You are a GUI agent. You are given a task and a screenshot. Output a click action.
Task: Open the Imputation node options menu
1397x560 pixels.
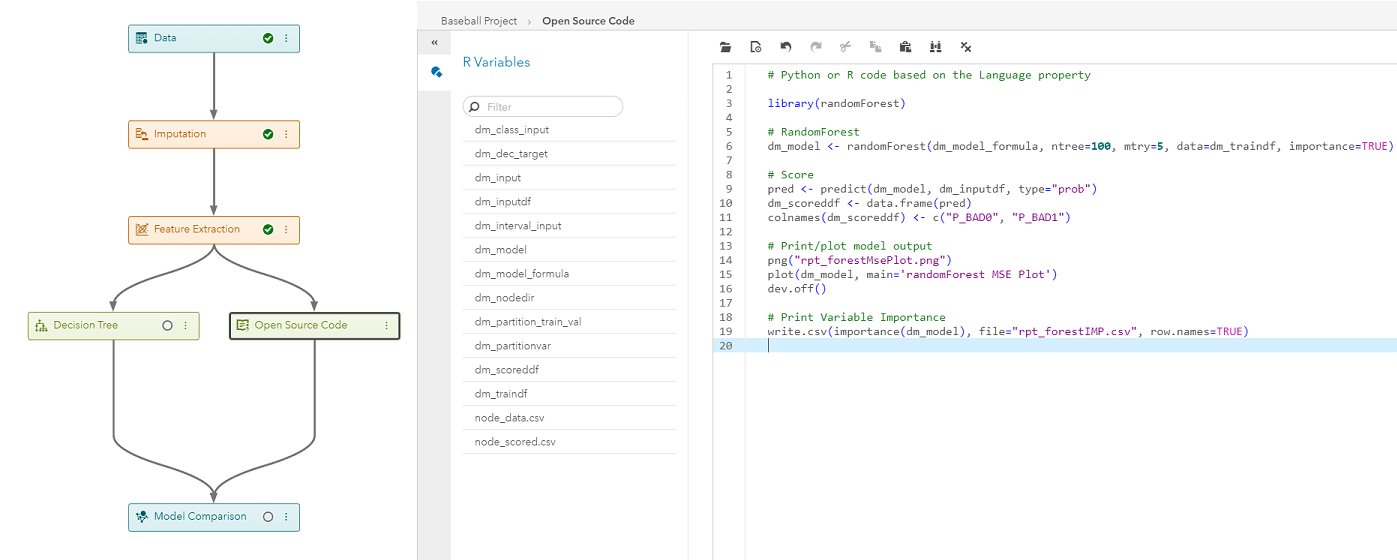coord(286,134)
